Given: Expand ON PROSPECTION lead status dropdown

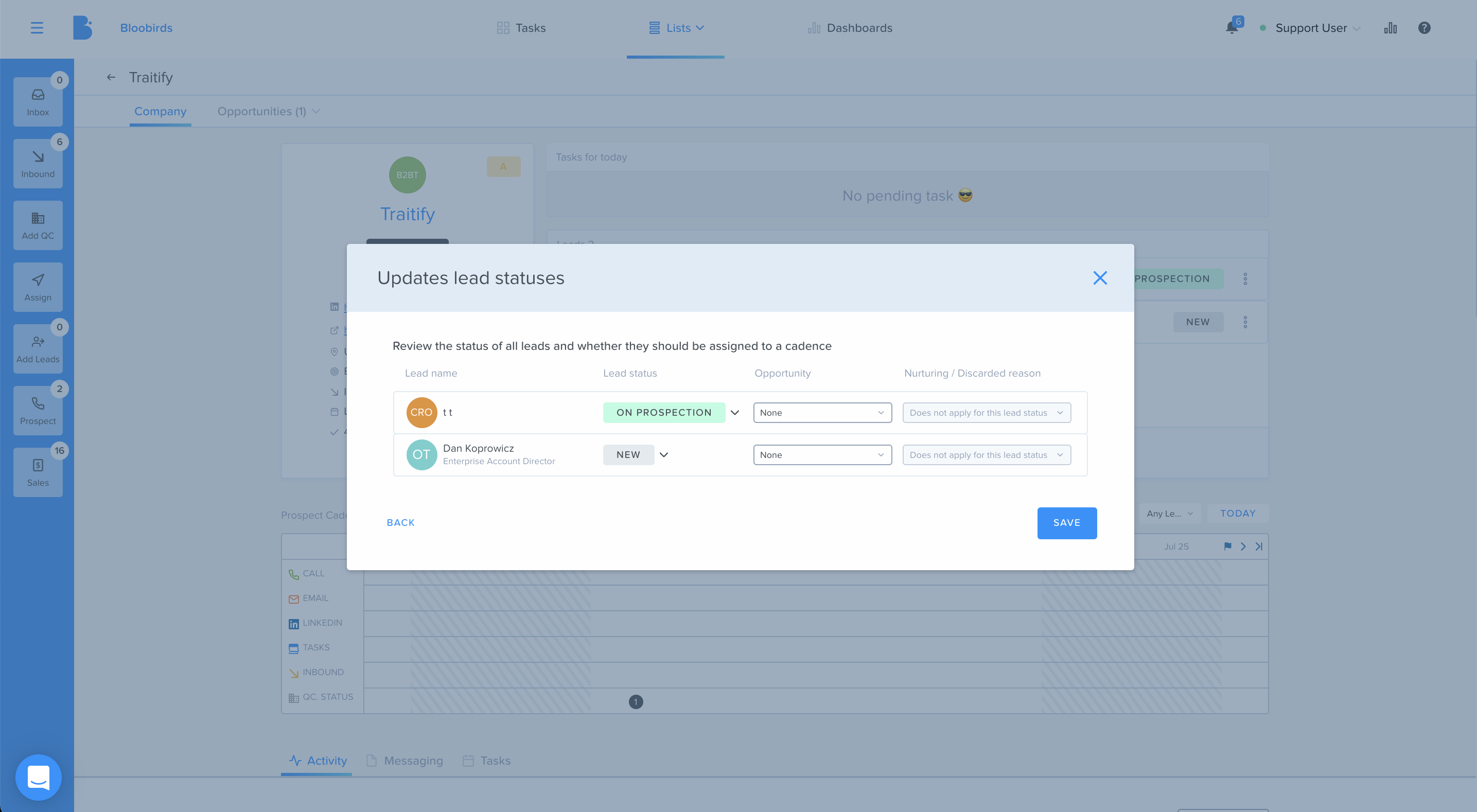Looking at the screenshot, I should [734, 412].
